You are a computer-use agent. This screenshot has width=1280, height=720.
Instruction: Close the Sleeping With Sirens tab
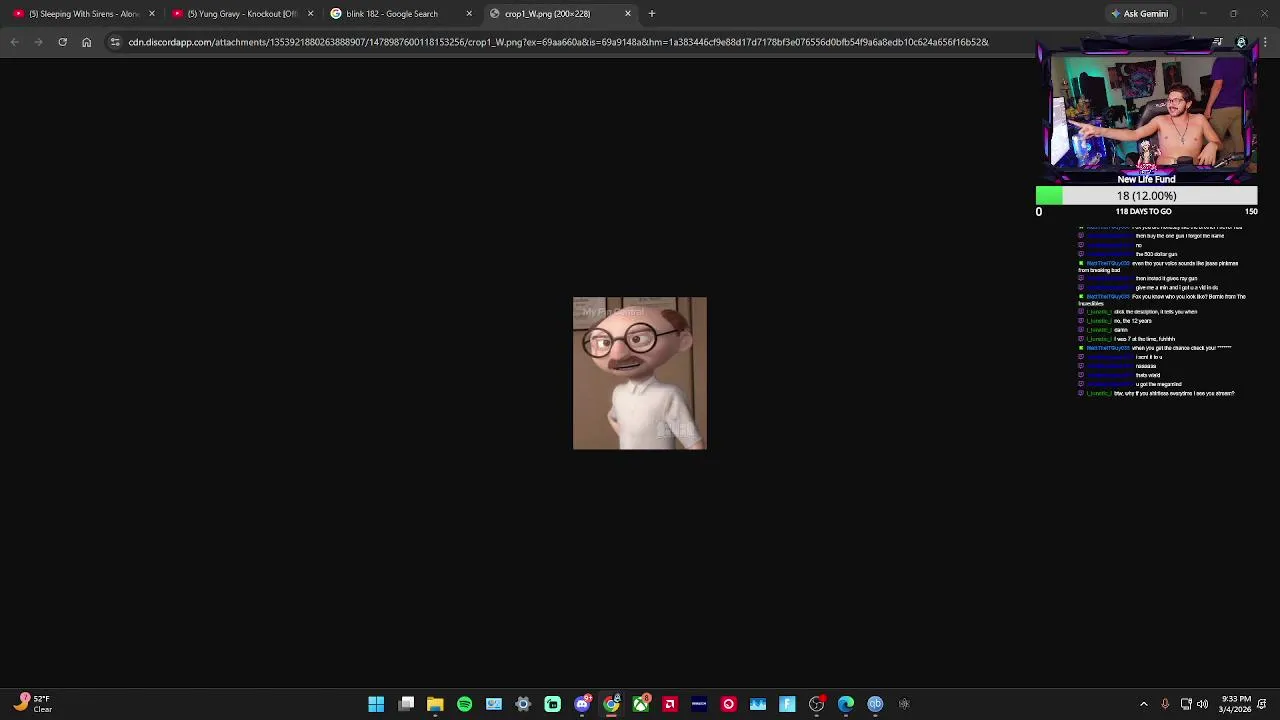pyautogui.click(x=152, y=14)
